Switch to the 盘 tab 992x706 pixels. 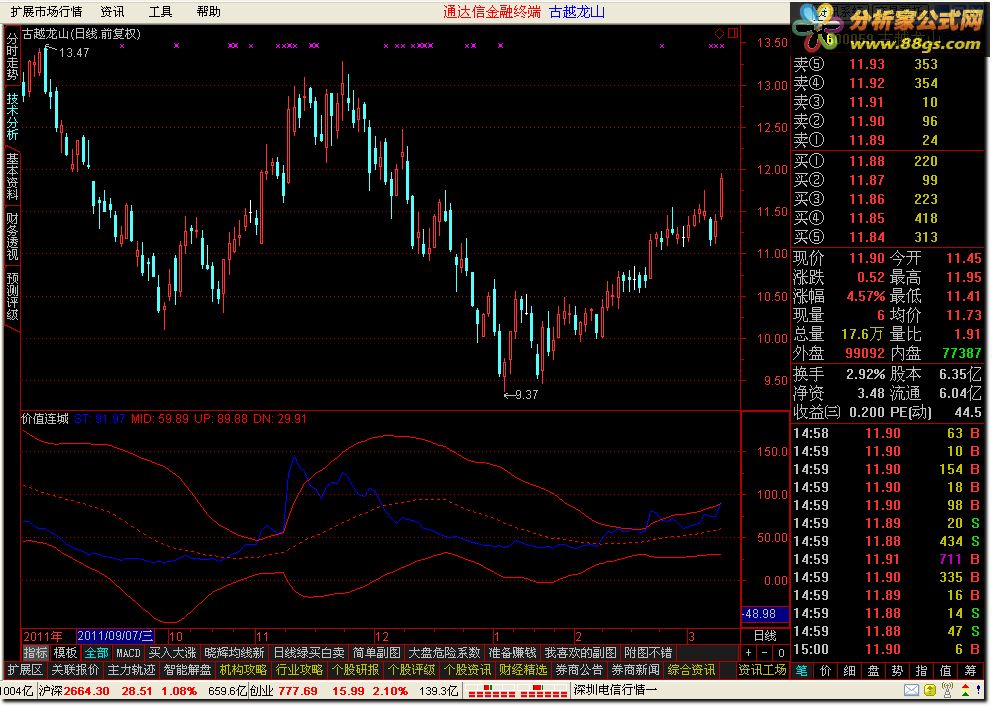click(874, 671)
